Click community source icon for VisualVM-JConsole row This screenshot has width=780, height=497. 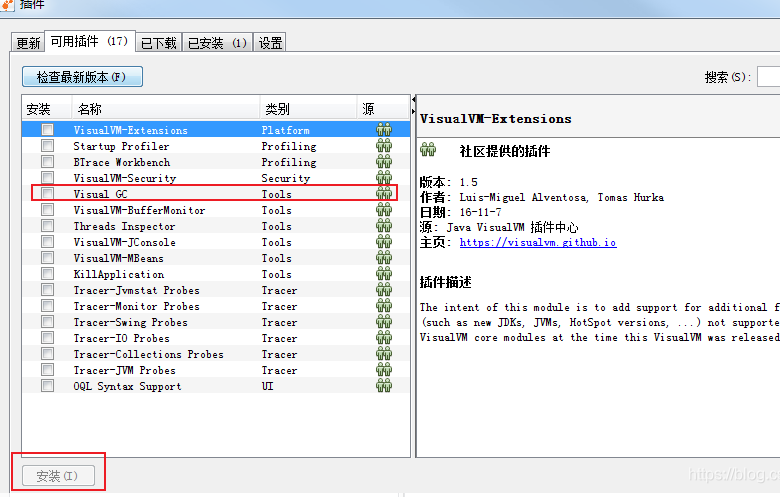(x=384, y=242)
